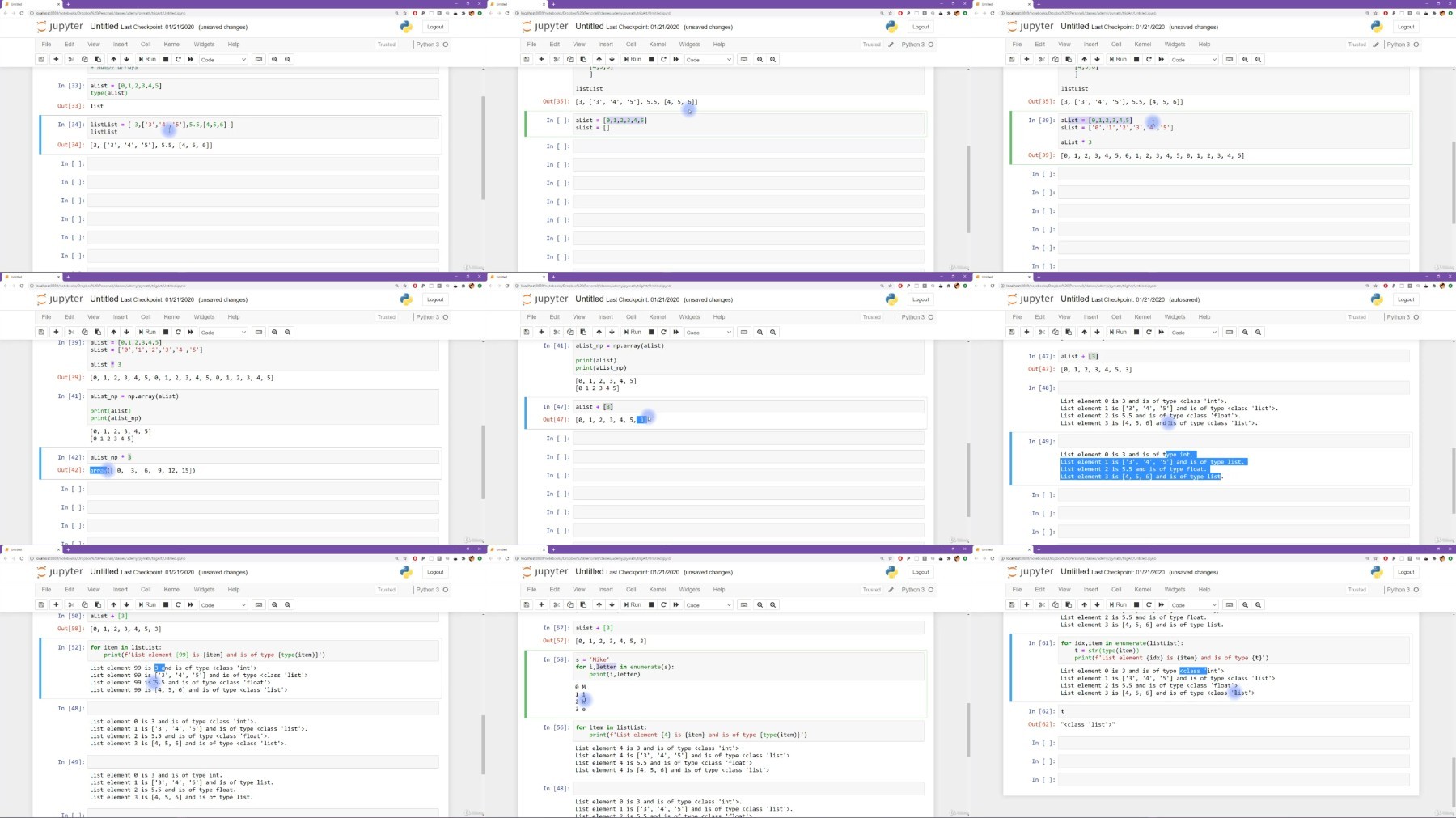Screen dimensions: 1456x818
Task: Open the Code dropdown in bottom-right notebook
Action: pyautogui.click(x=1193, y=604)
